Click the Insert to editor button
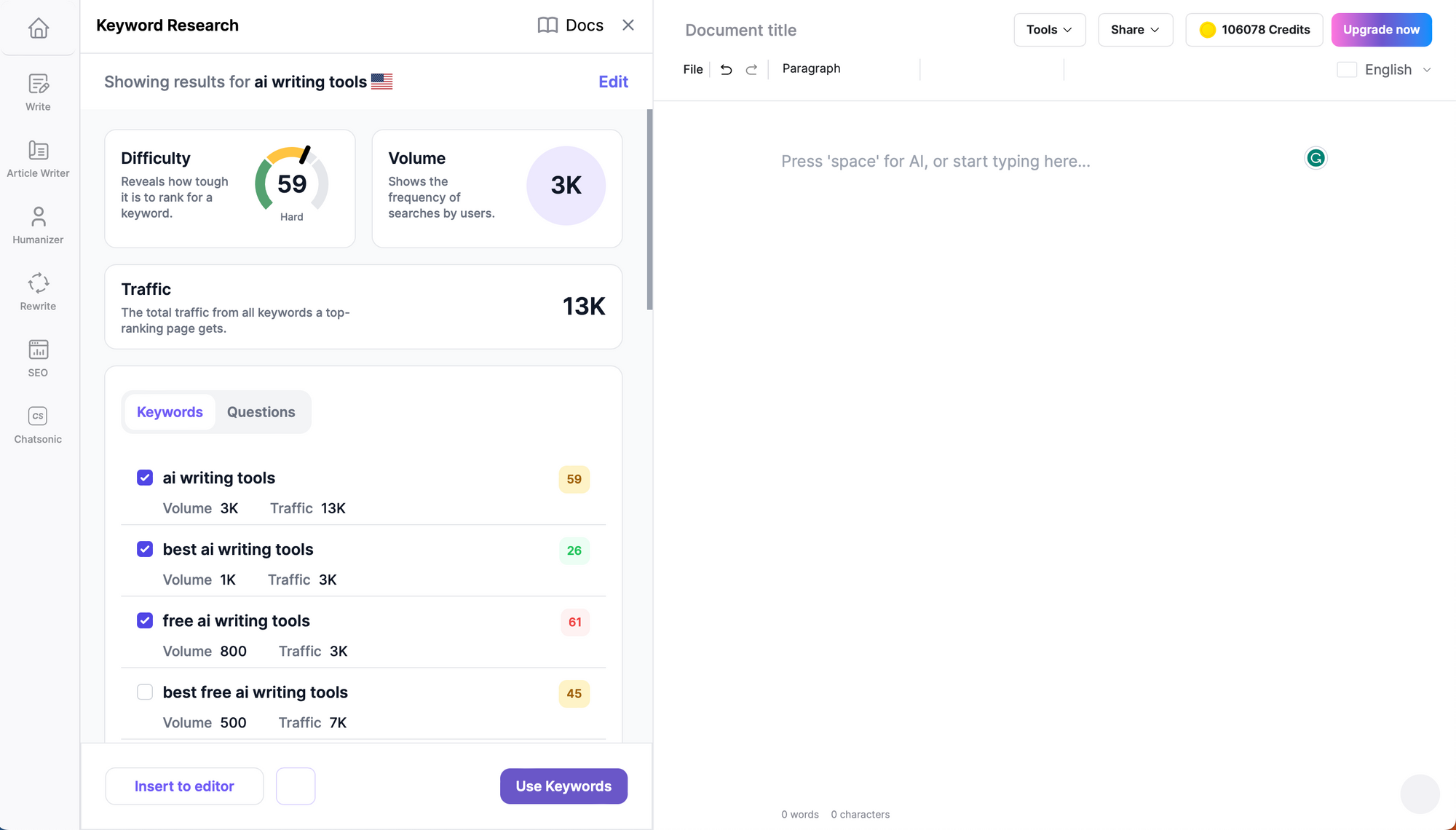This screenshot has width=1456, height=830. click(185, 786)
